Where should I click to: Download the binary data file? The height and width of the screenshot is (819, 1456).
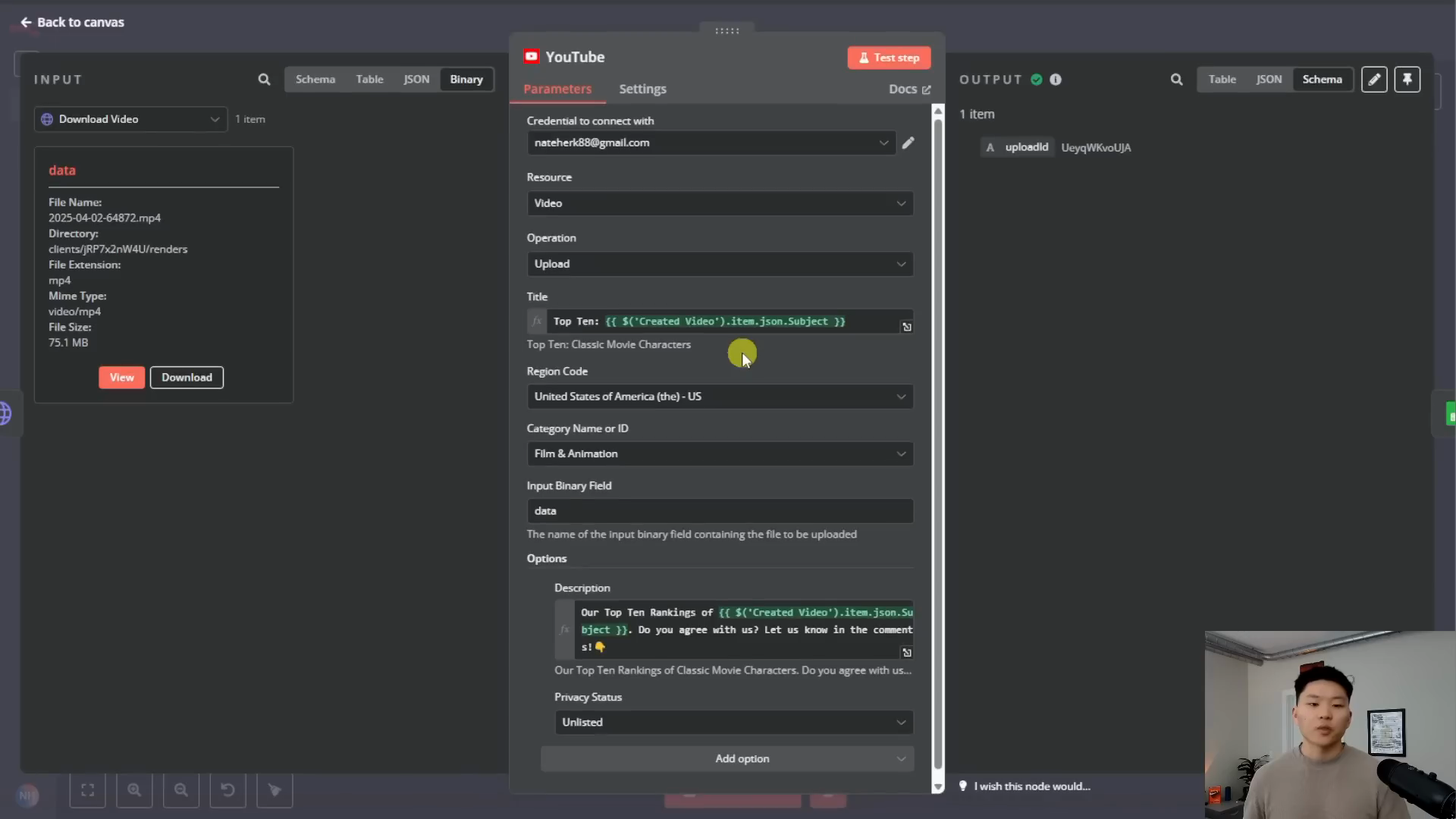pyautogui.click(x=187, y=377)
